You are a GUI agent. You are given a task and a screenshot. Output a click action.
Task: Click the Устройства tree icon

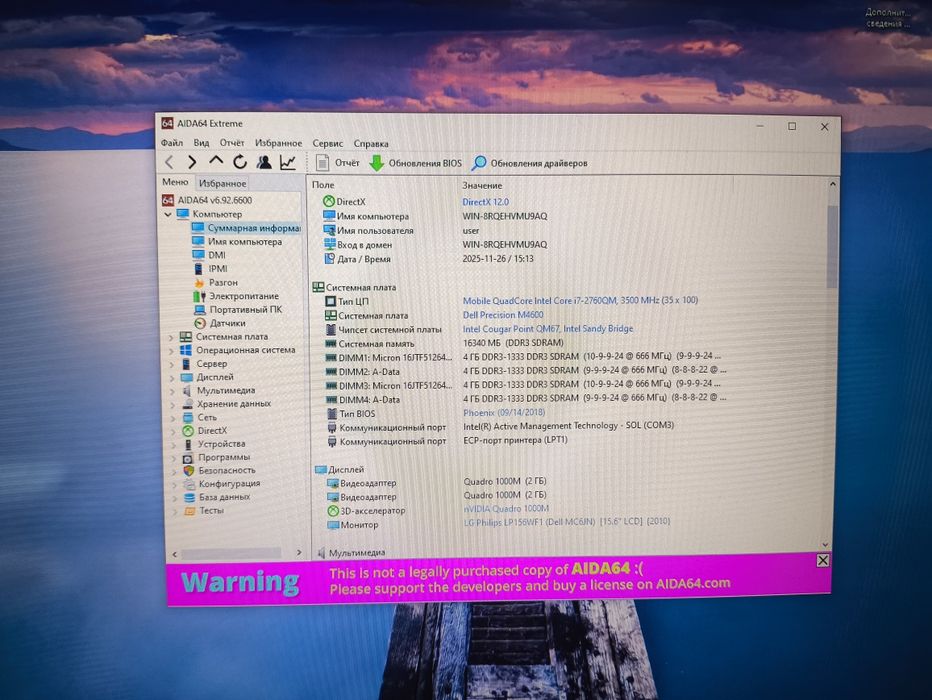pyautogui.click(x=188, y=444)
